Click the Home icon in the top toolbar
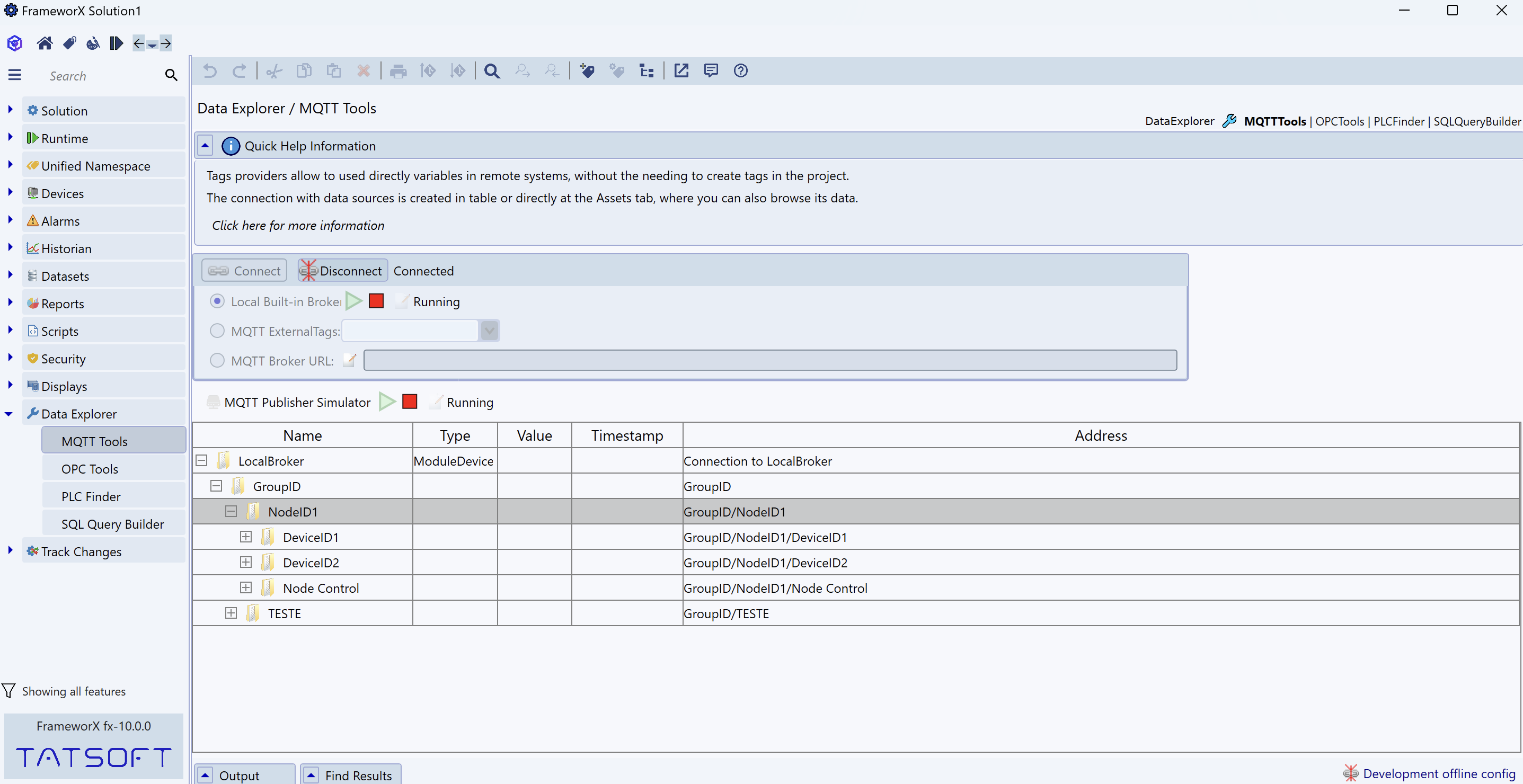 pyautogui.click(x=45, y=43)
